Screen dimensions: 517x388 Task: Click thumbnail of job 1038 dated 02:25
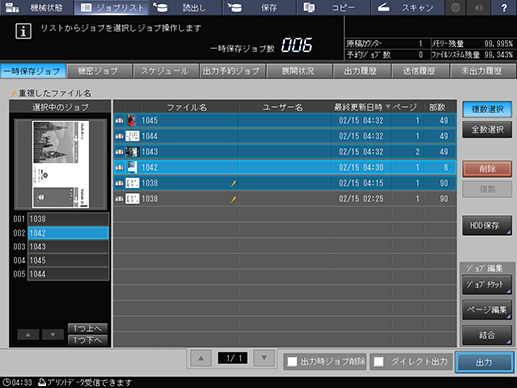click(x=132, y=199)
